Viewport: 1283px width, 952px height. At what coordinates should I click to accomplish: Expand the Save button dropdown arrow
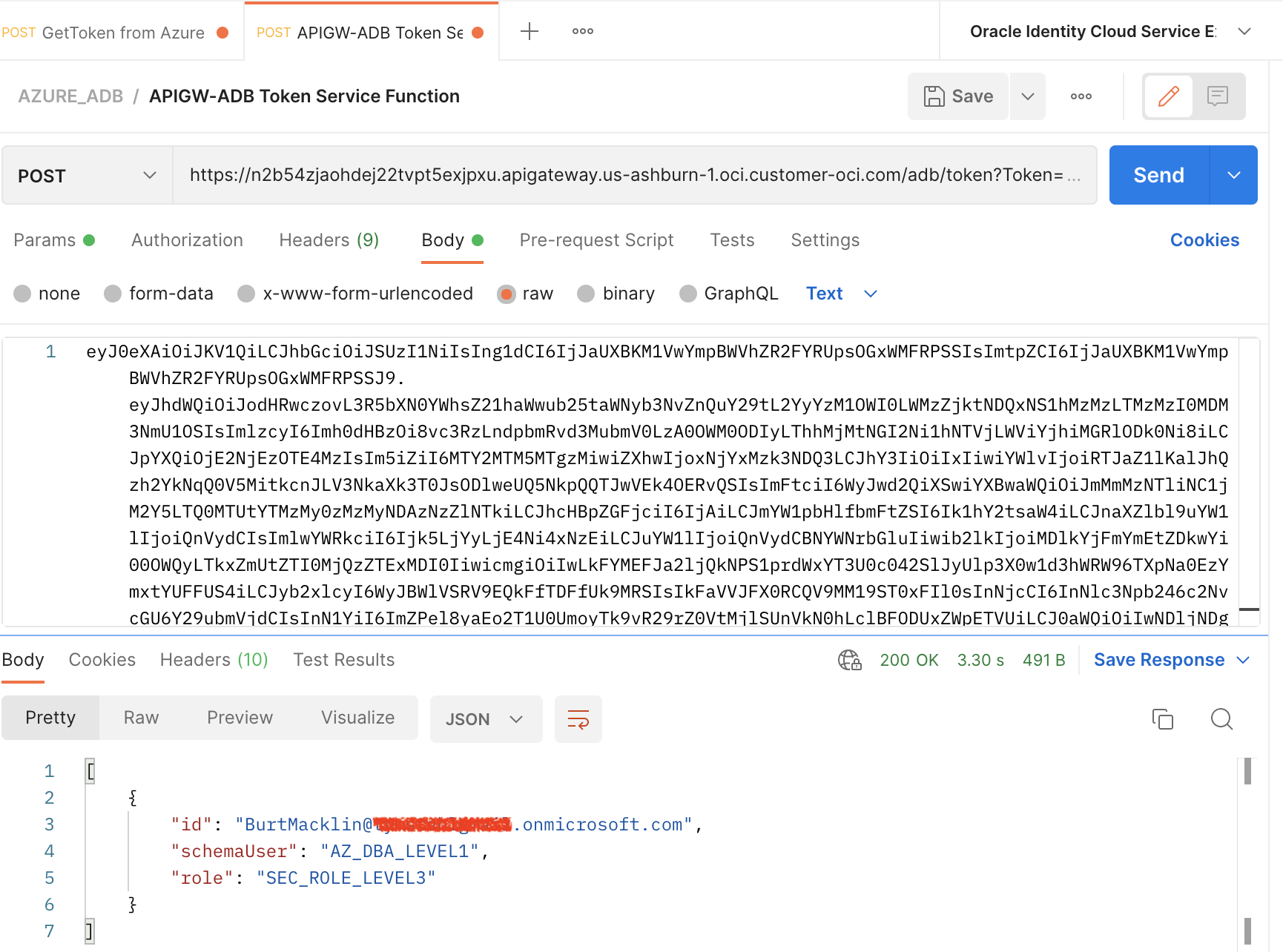click(x=1028, y=96)
